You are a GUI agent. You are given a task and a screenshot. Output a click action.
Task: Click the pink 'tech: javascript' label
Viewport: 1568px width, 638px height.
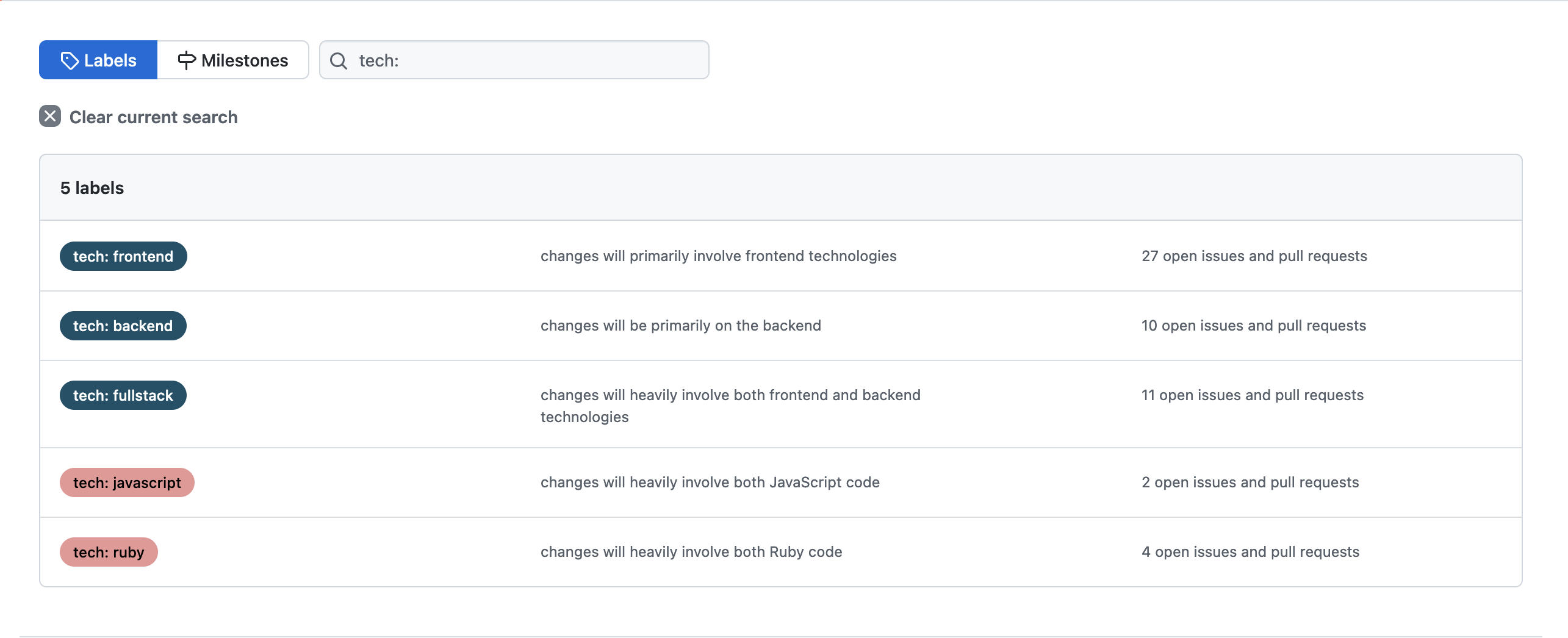[127, 482]
